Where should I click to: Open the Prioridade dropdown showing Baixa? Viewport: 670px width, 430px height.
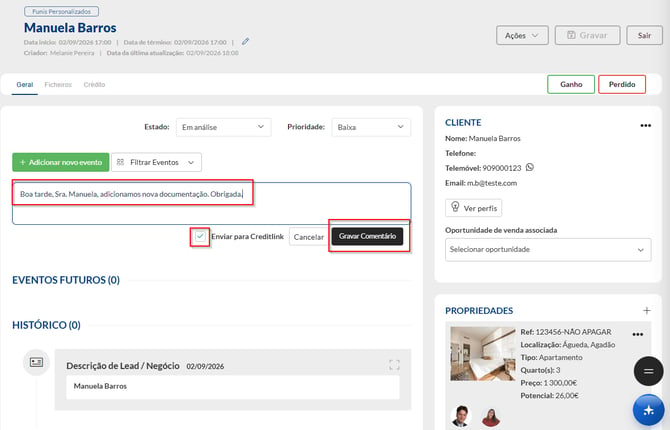[x=371, y=127]
